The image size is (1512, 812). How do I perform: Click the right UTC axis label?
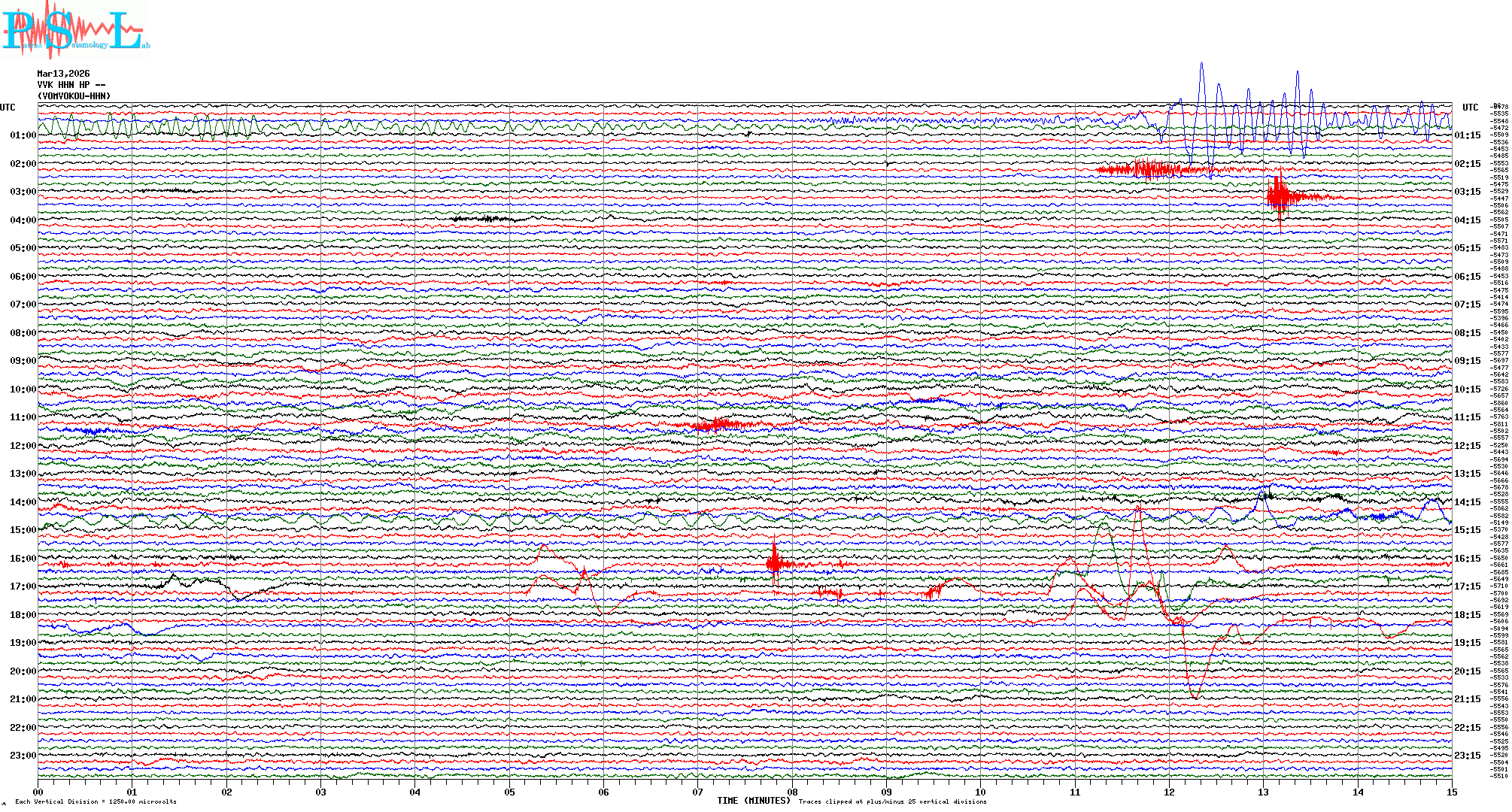pyautogui.click(x=1470, y=108)
